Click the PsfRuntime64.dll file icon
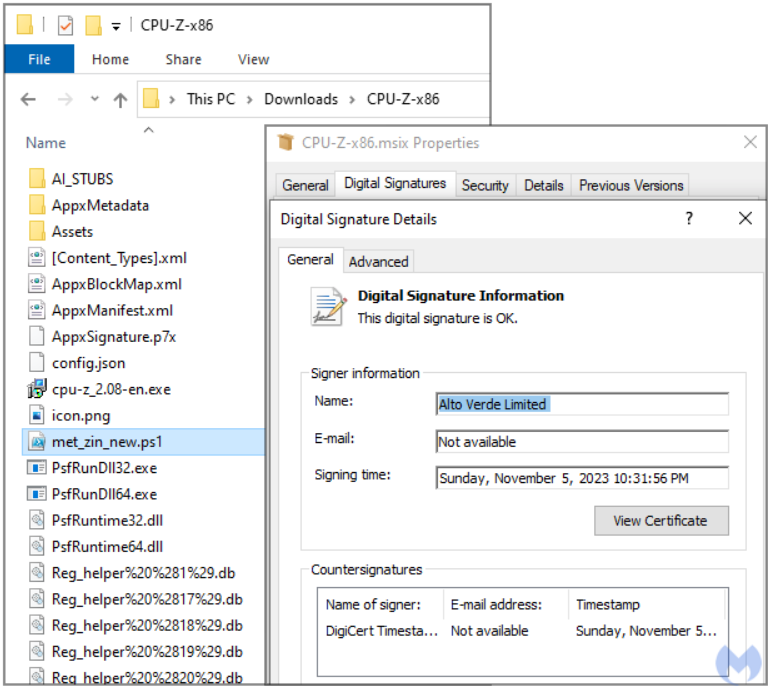The image size is (768, 687). tap(37, 547)
